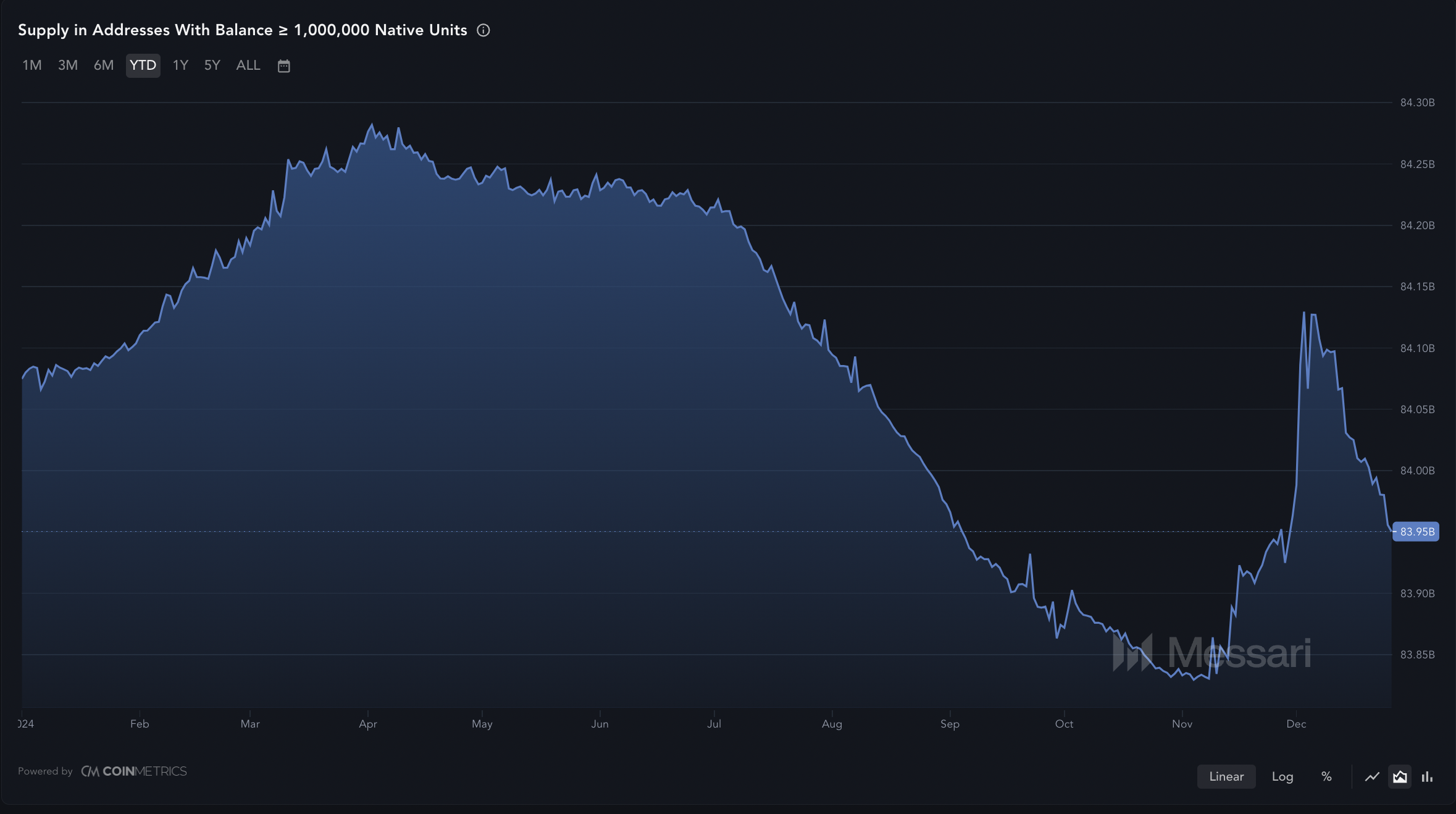Open the calendar date range picker
Screen dimensions: 1456x814
[283, 66]
